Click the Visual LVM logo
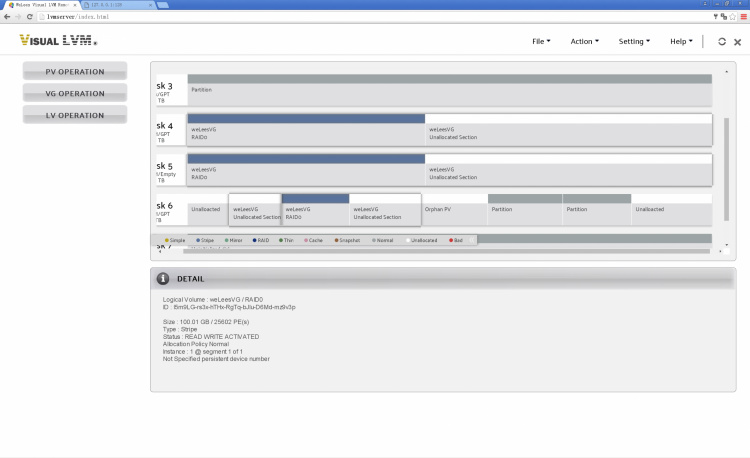This screenshot has height=458, width=750. (59, 41)
